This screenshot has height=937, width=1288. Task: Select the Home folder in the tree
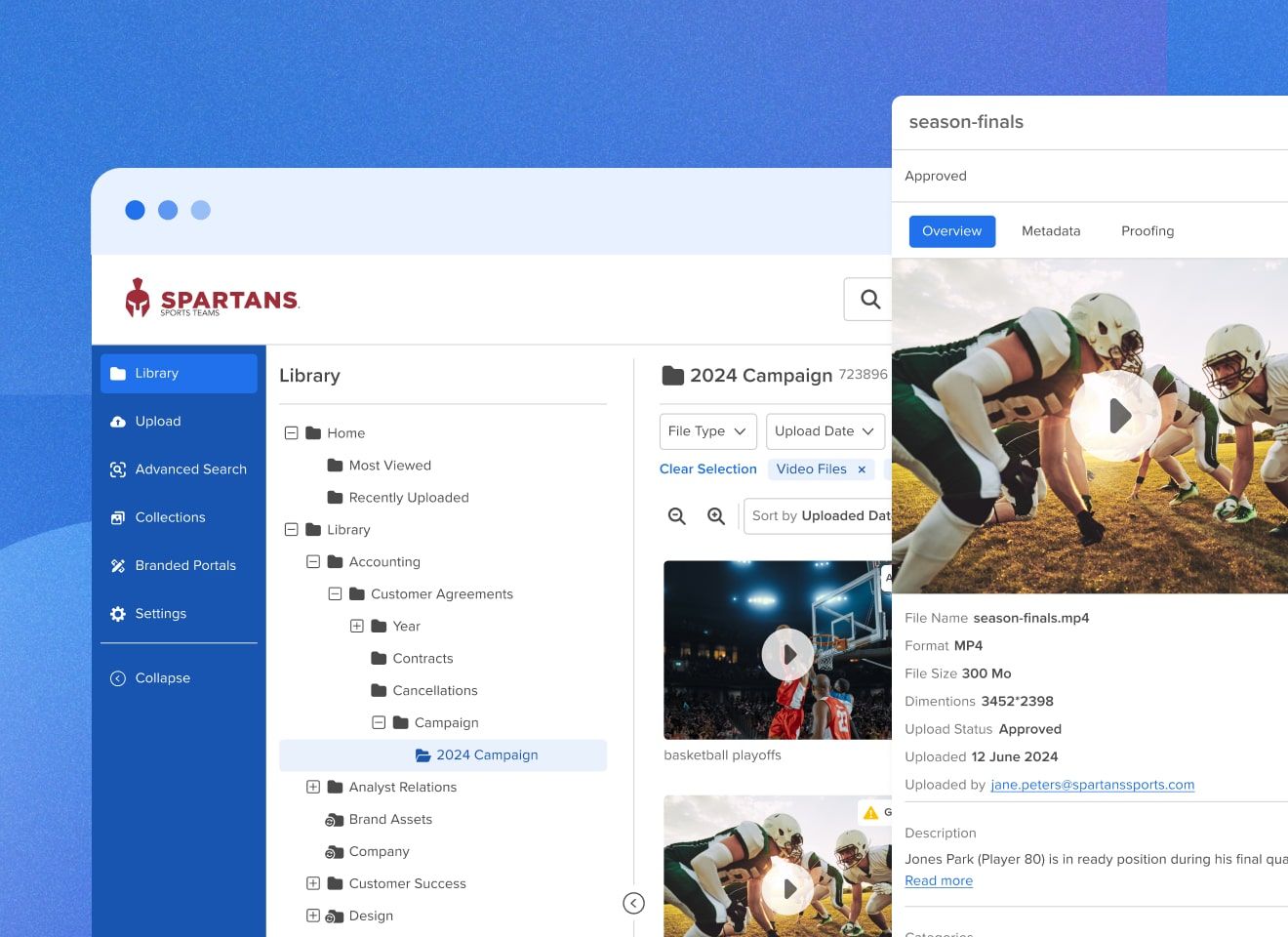(336, 433)
